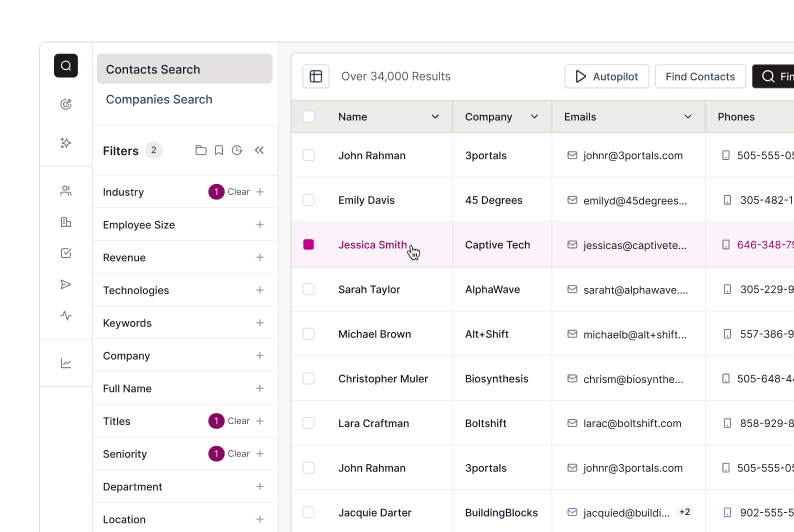Expand the Revenue filter
The image size is (794, 532).
click(x=260, y=257)
